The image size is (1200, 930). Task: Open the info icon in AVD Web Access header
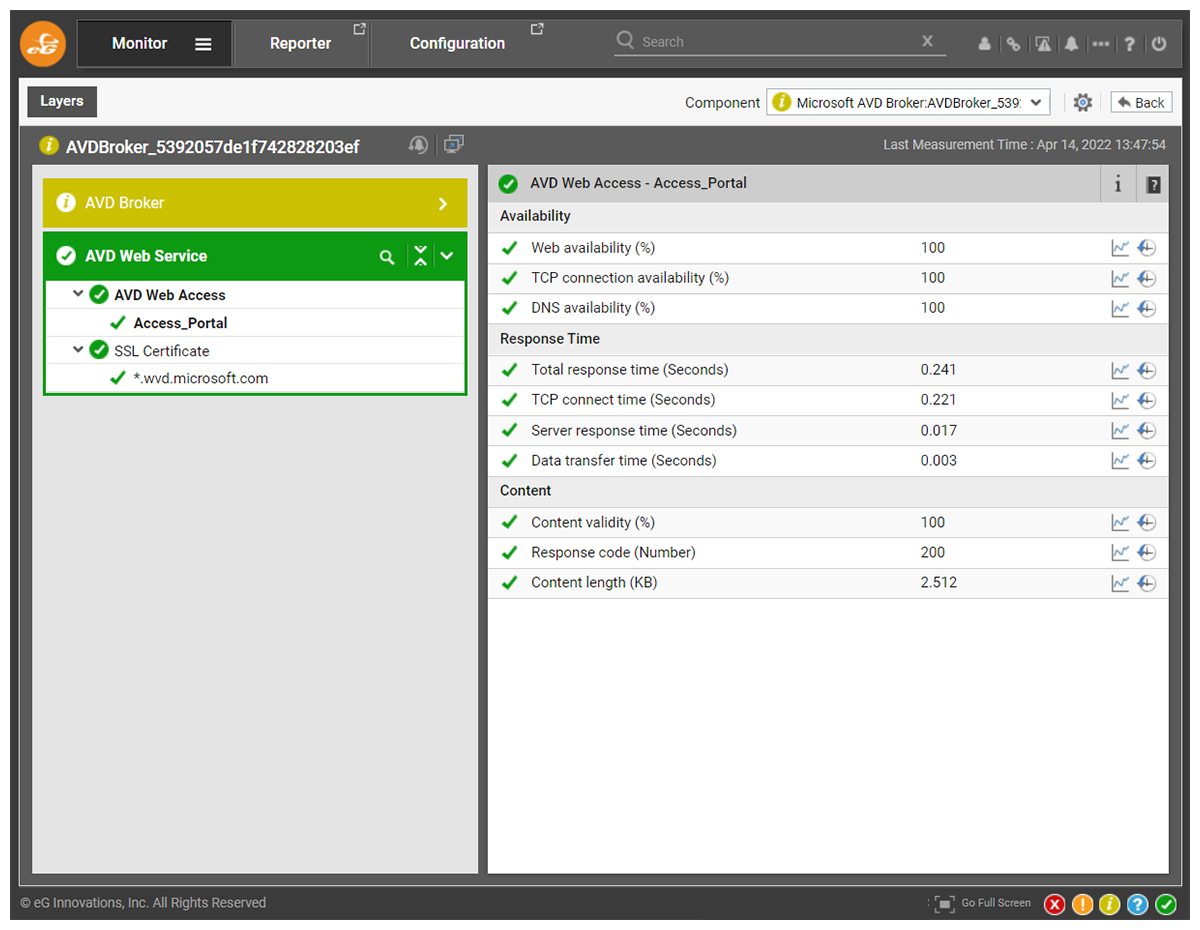tap(1118, 184)
